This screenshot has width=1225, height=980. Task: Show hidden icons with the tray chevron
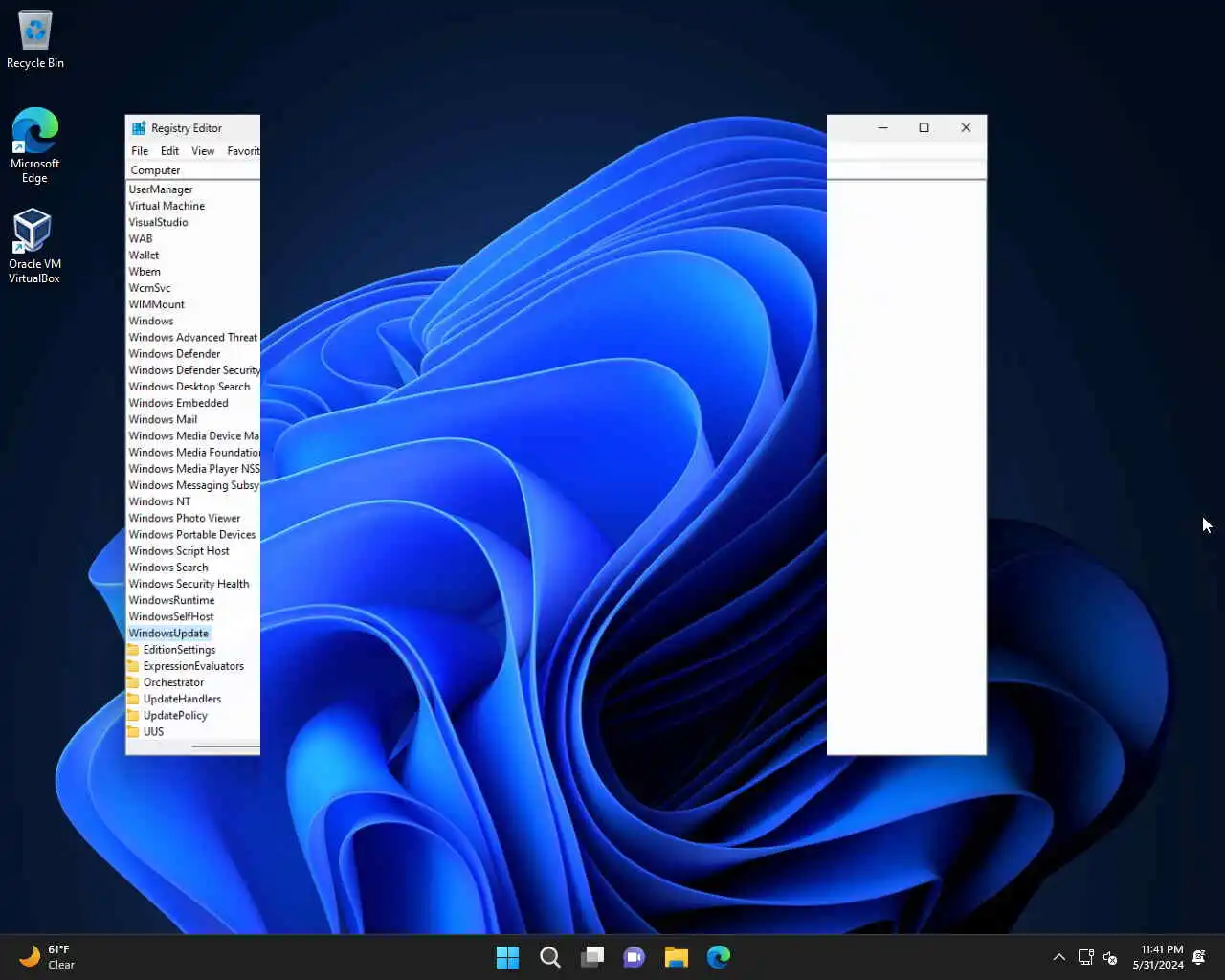tap(1058, 957)
